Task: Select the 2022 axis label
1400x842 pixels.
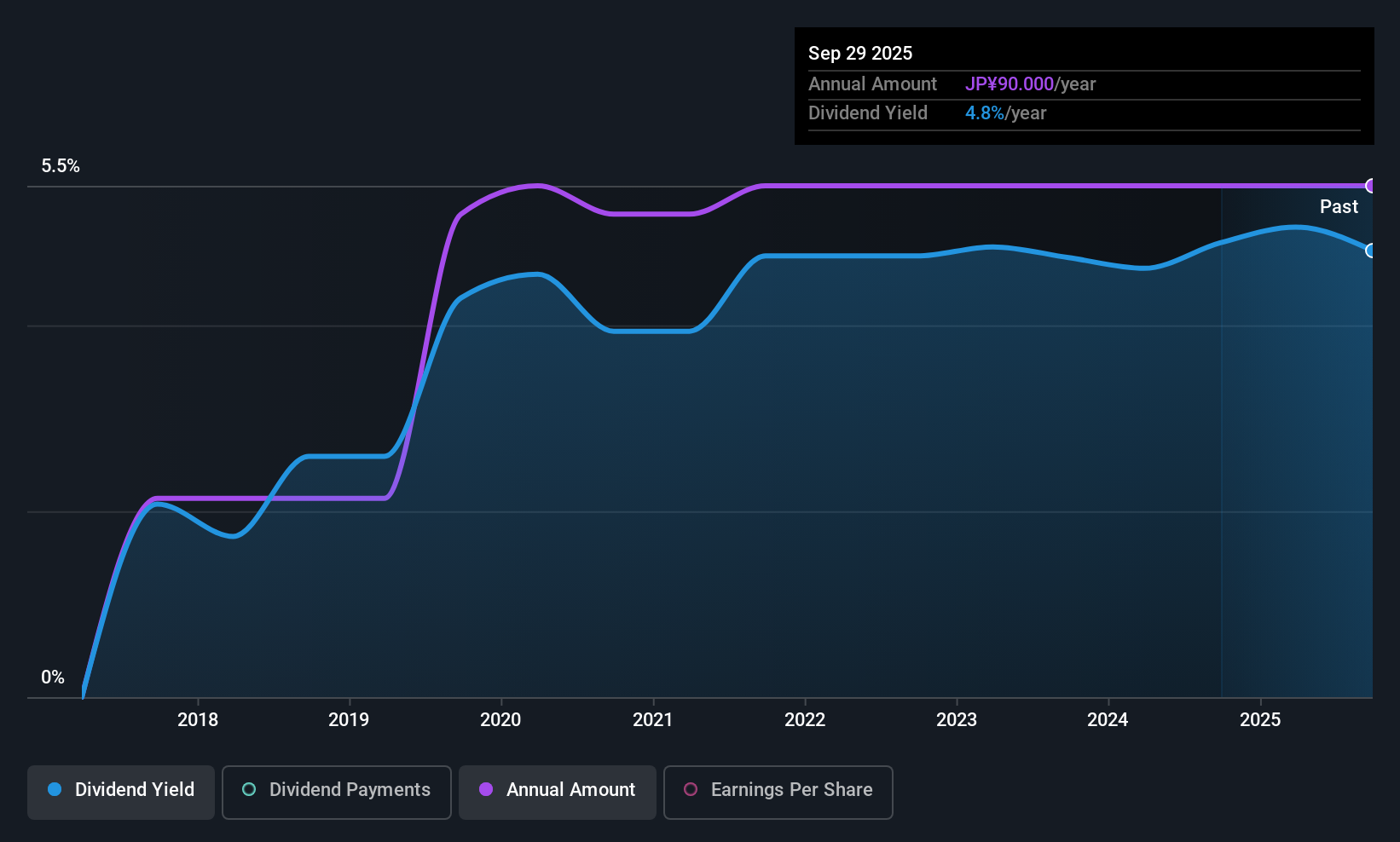Action: click(805, 719)
